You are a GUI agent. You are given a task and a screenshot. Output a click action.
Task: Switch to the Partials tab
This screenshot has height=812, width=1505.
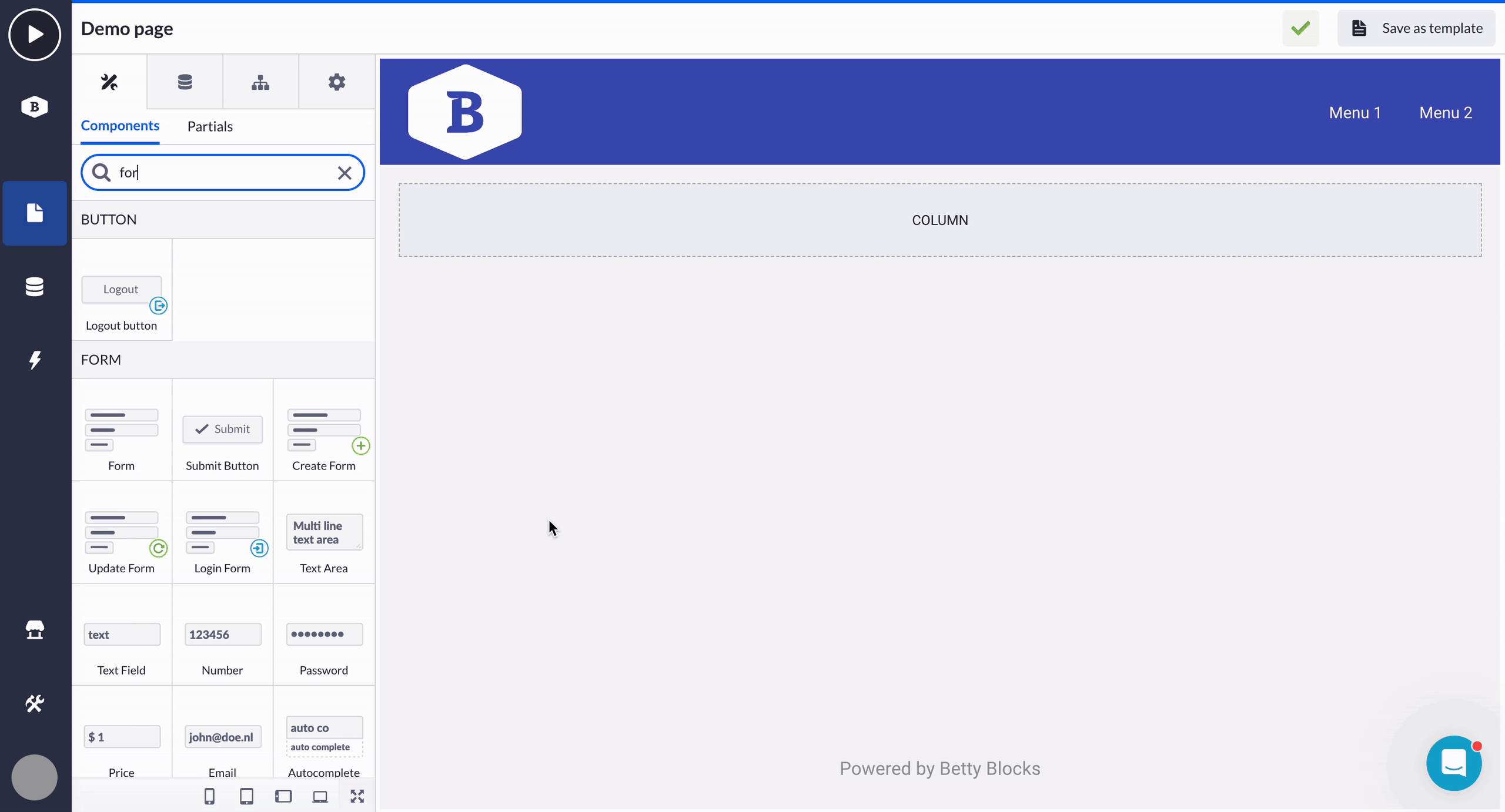(210, 126)
